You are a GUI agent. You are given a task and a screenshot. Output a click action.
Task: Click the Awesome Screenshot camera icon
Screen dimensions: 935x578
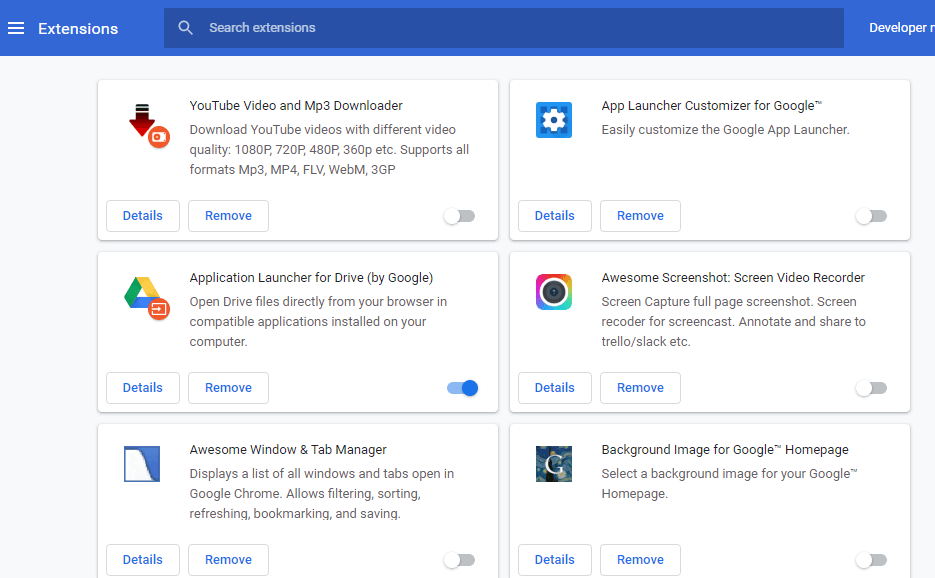coord(554,291)
